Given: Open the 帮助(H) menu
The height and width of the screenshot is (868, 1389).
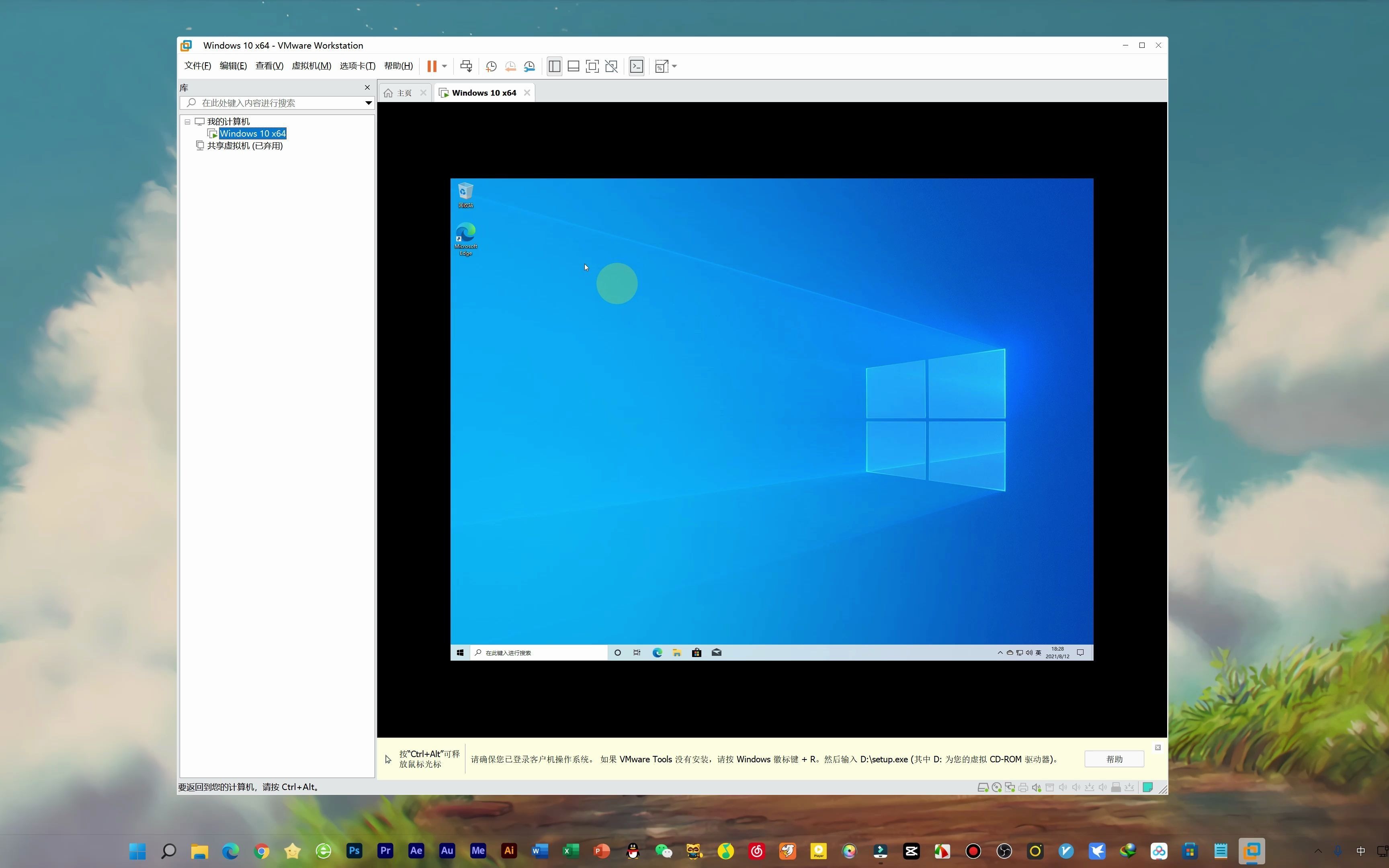Looking at the screenshot, I should coord(398,66).
